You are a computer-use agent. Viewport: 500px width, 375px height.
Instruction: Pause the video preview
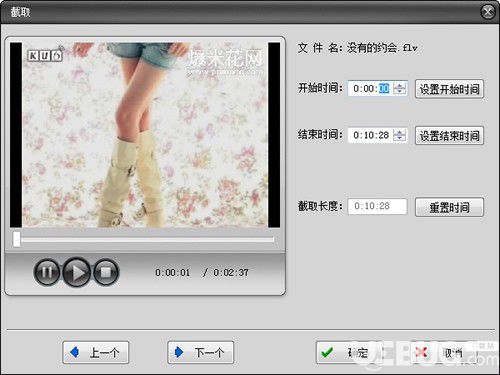(47, 272)
